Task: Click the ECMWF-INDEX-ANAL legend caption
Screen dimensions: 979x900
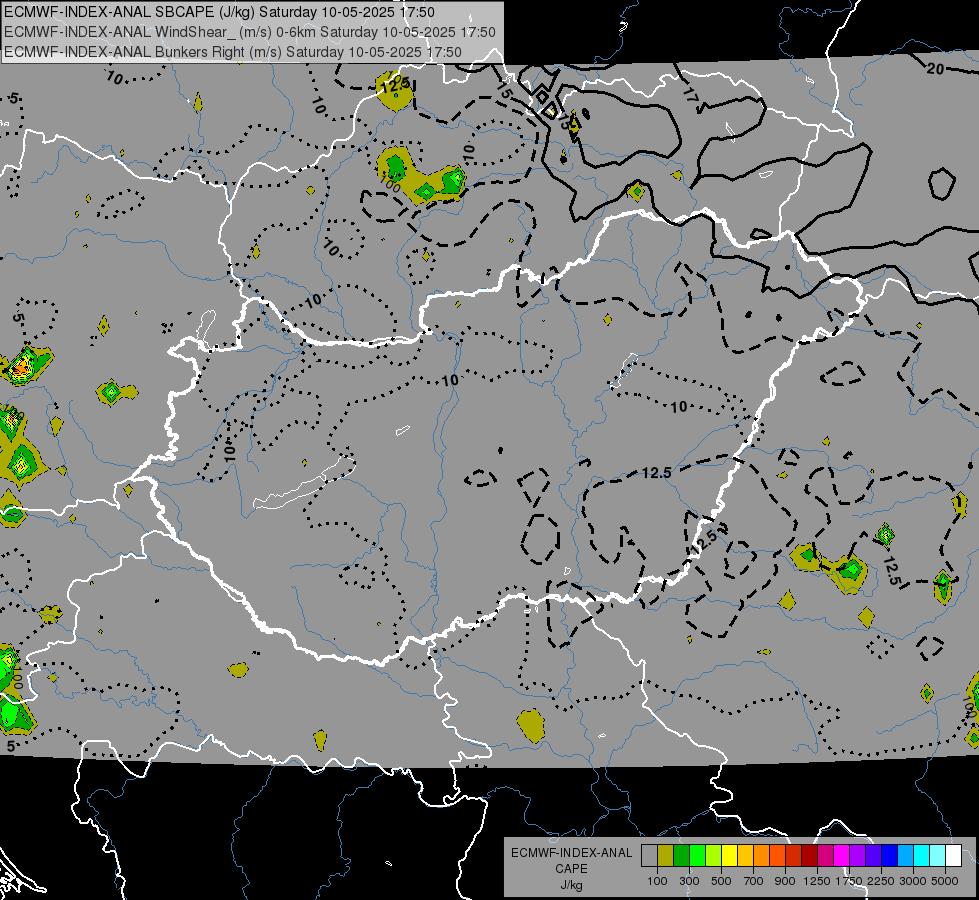Action: click(x=571, y=853)
